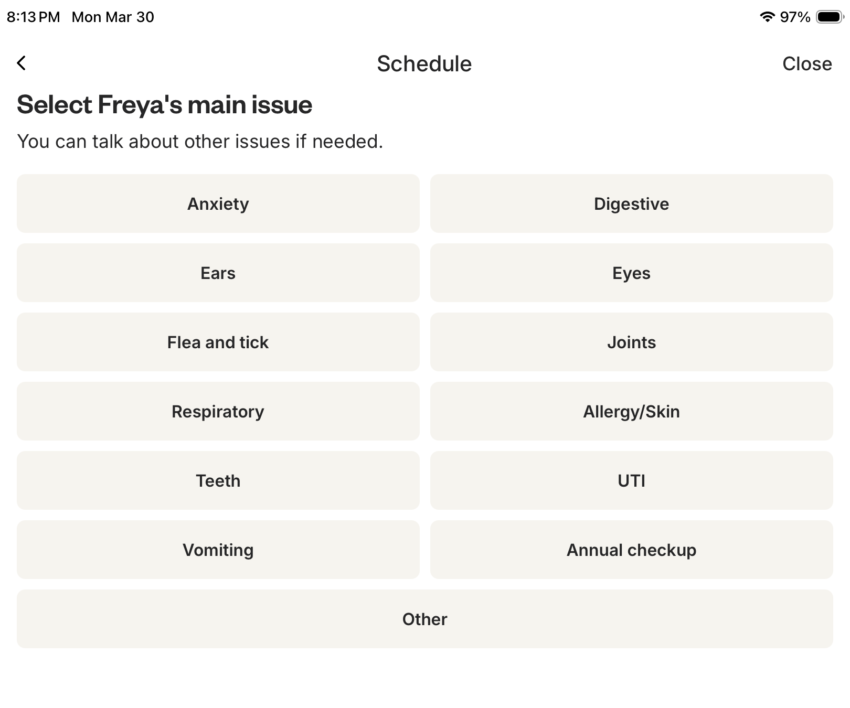
Task: Choose Flea and tick option
Action: coord(218,342)
